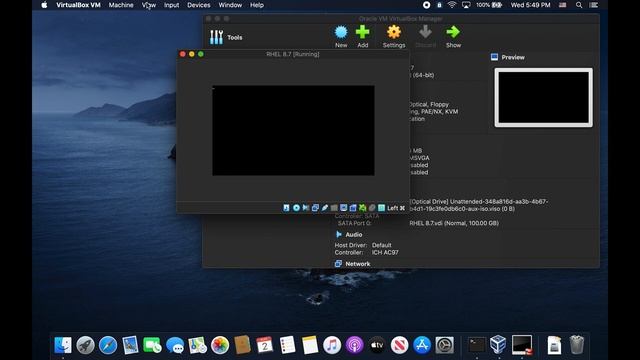This screenshot has width=640, height=360.
Task: Open the Machine menu
Action: click(121, 5)
